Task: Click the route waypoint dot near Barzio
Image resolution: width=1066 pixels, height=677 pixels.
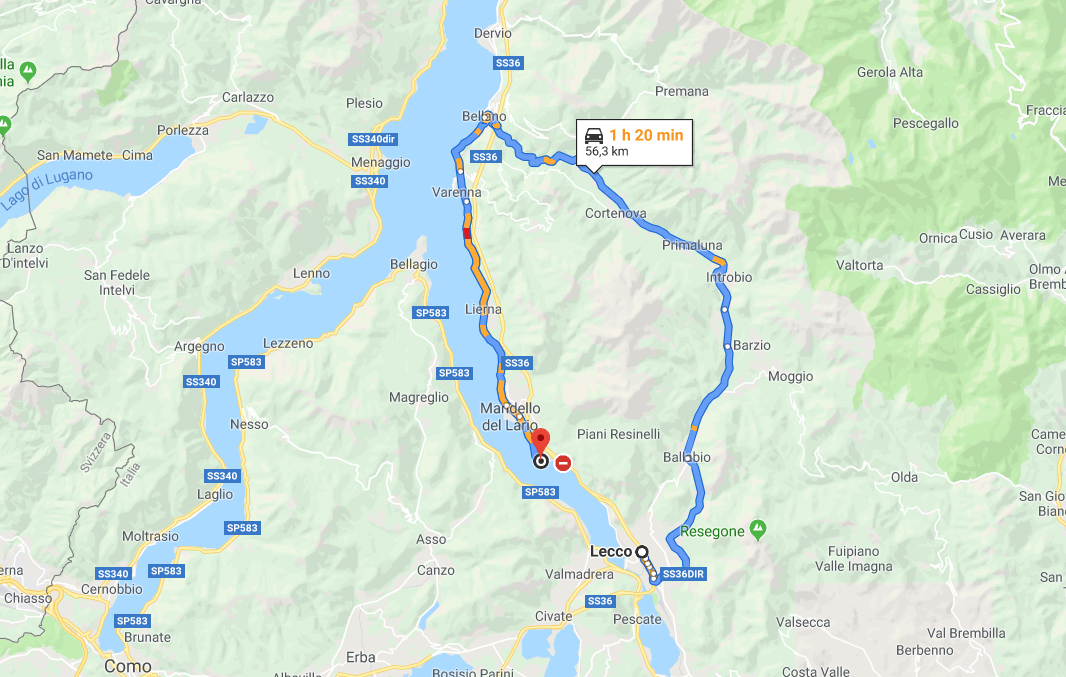Action: (x=727, y=346)
